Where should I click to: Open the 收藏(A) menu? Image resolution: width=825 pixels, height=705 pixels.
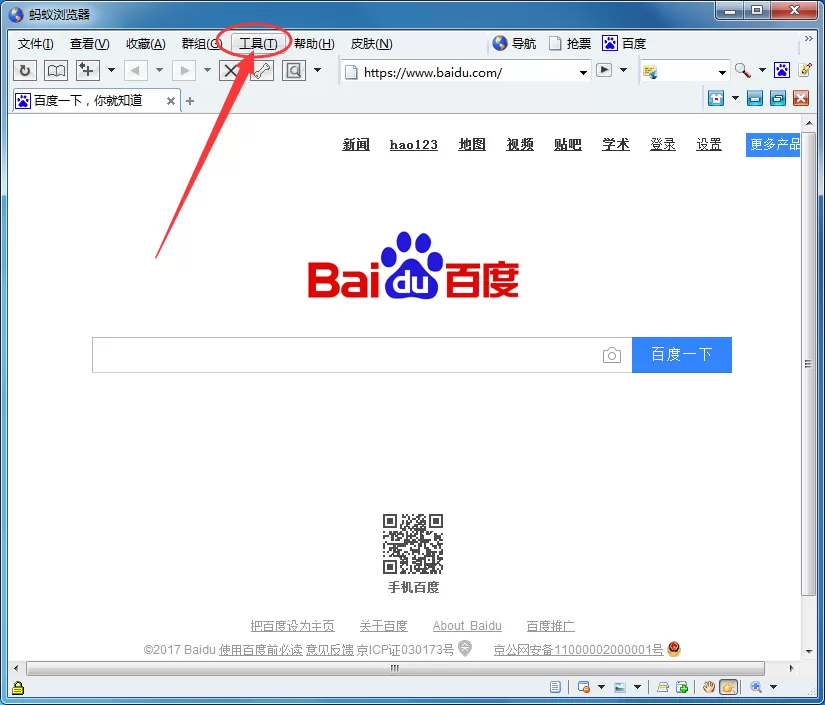146,44
